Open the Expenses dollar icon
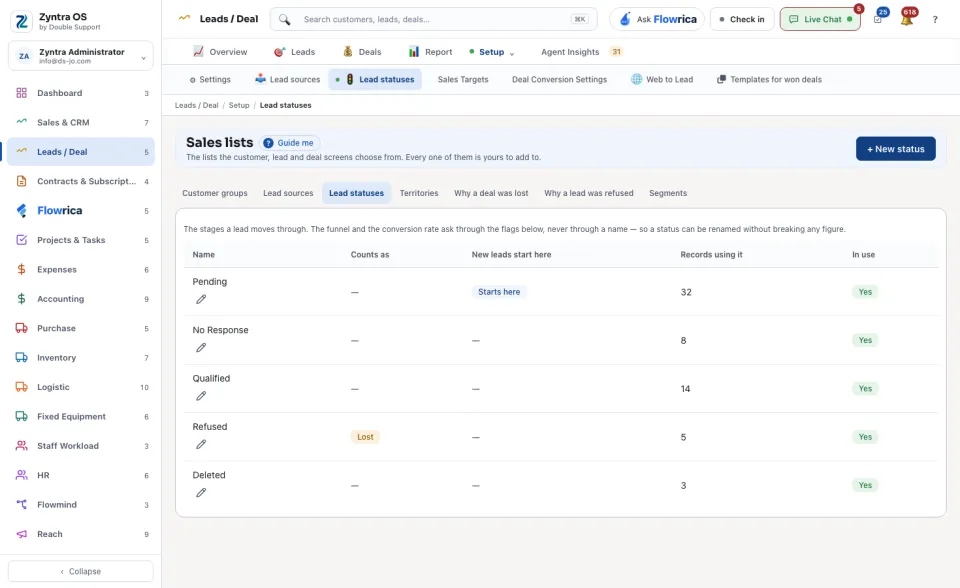 coord(21,270)
